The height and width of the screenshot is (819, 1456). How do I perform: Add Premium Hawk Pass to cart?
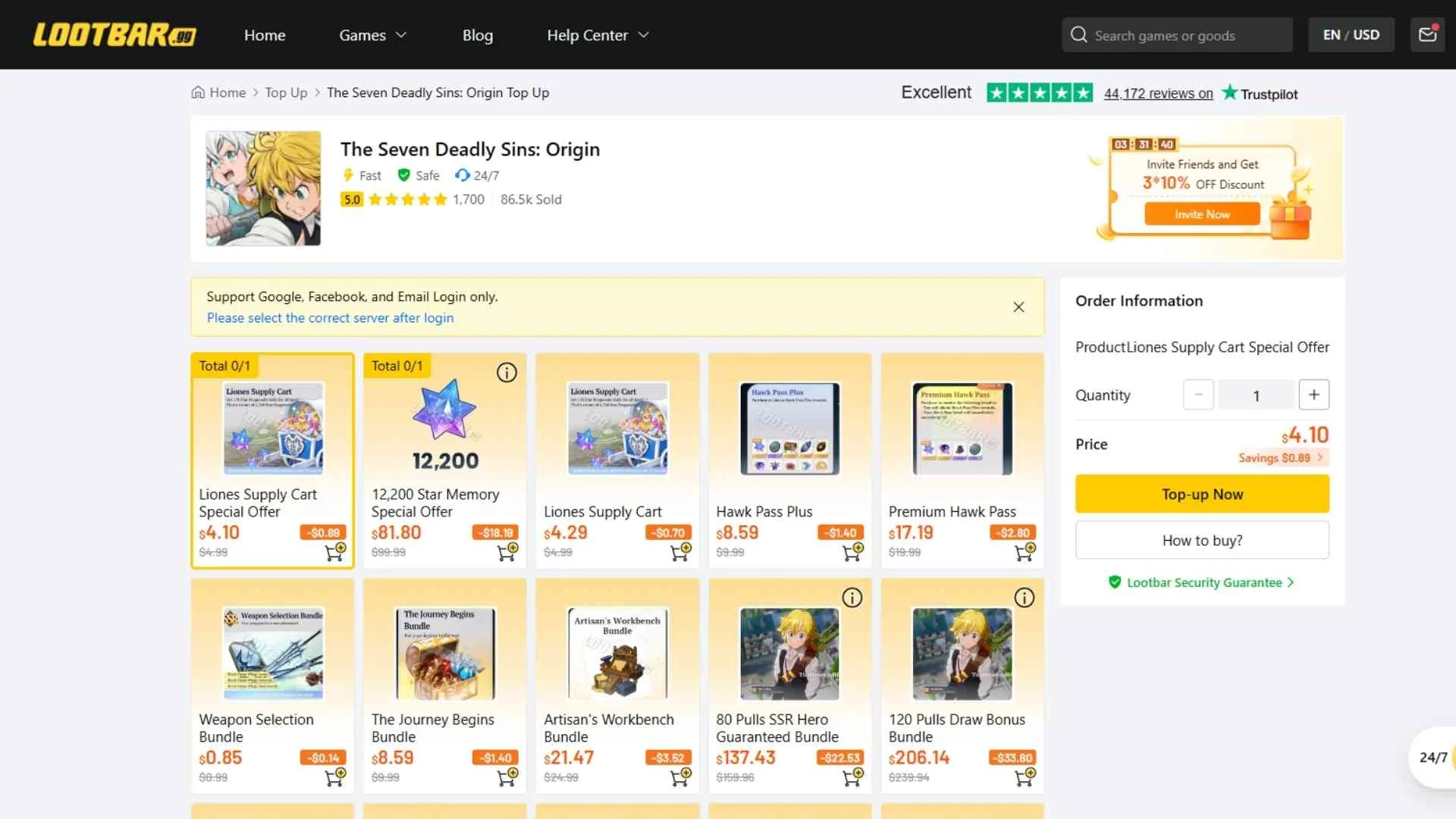(1025, 551)
